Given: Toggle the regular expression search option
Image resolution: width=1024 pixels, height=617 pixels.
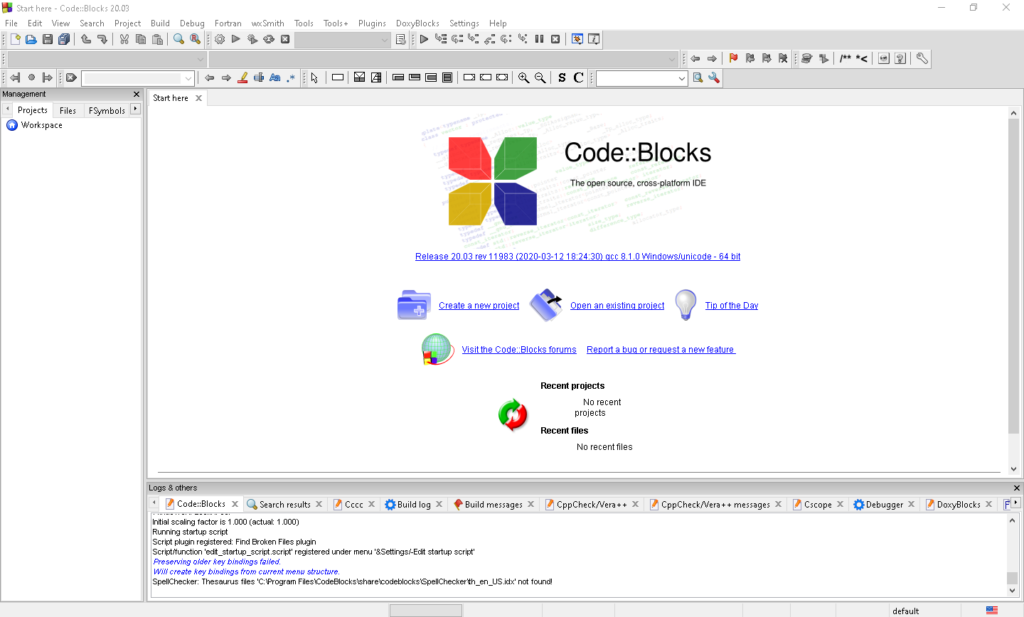Looking at the screenshot, I should click(x=291, y=78).
